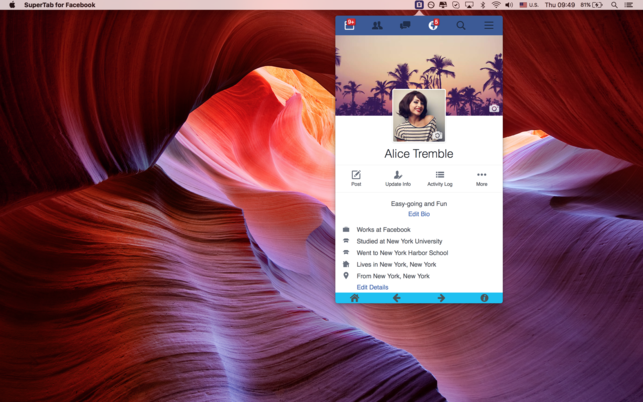The width and height of the screenshot is (643, 402).
Task: Click the location pin icon beside From New York
Action: [x=346, y=276]
